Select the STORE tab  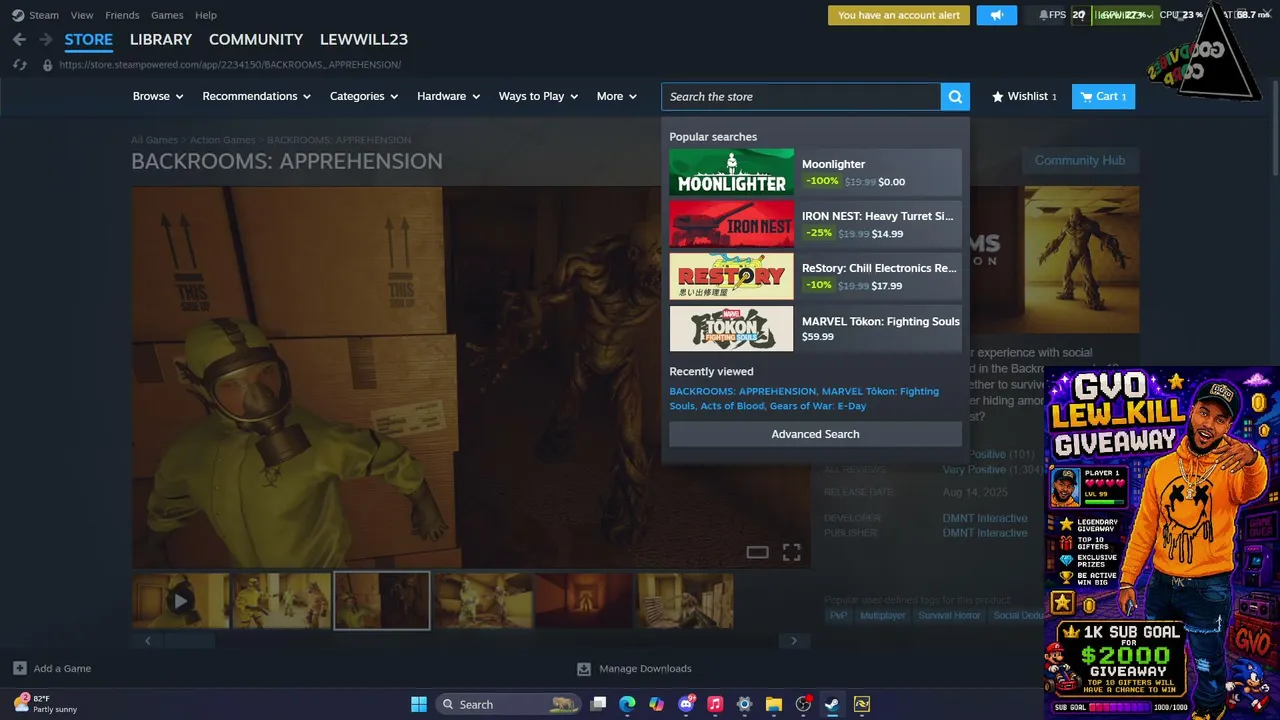[89, 39]
